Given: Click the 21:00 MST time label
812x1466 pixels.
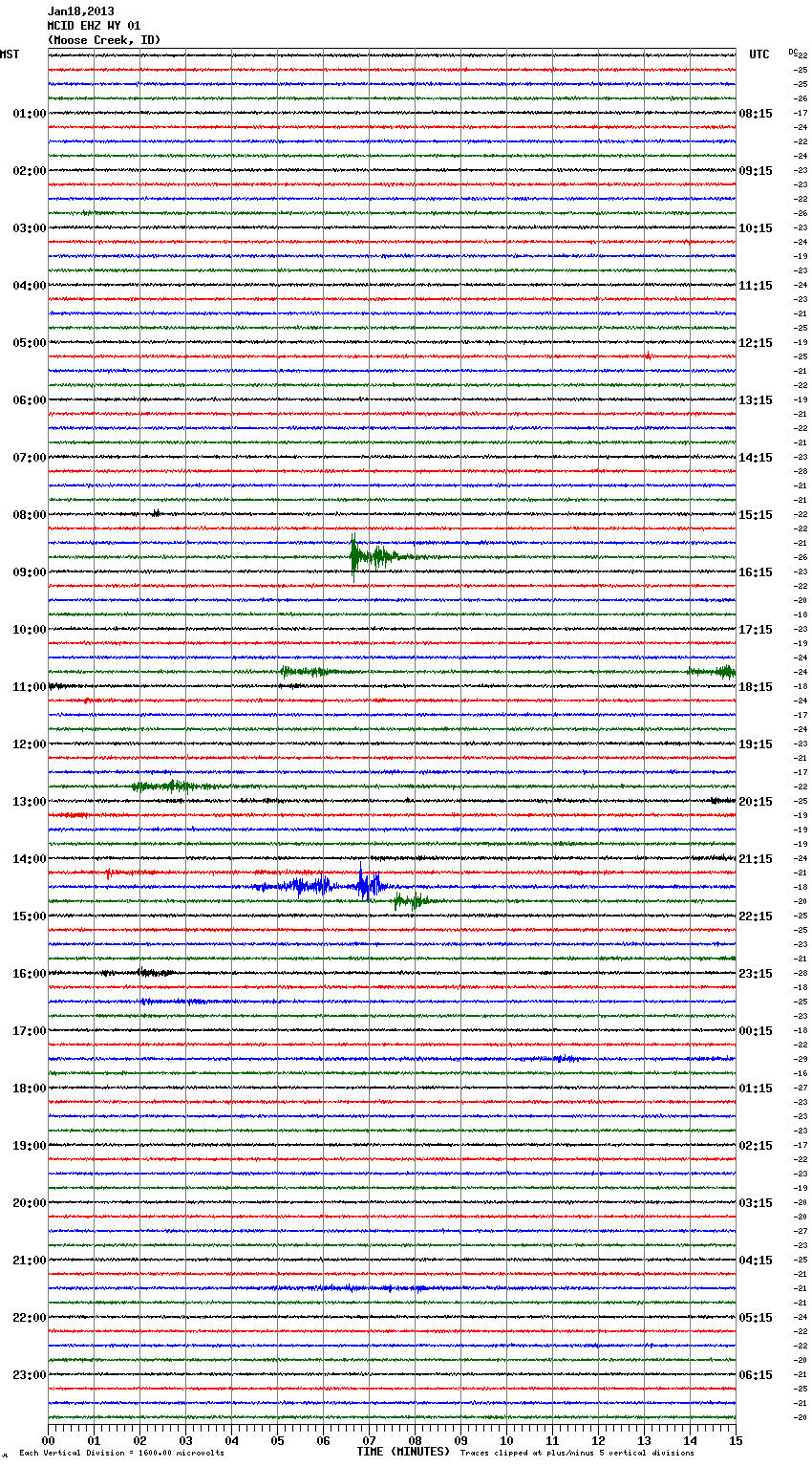Looking at the screenshot, I should [x=30, y=1261].
